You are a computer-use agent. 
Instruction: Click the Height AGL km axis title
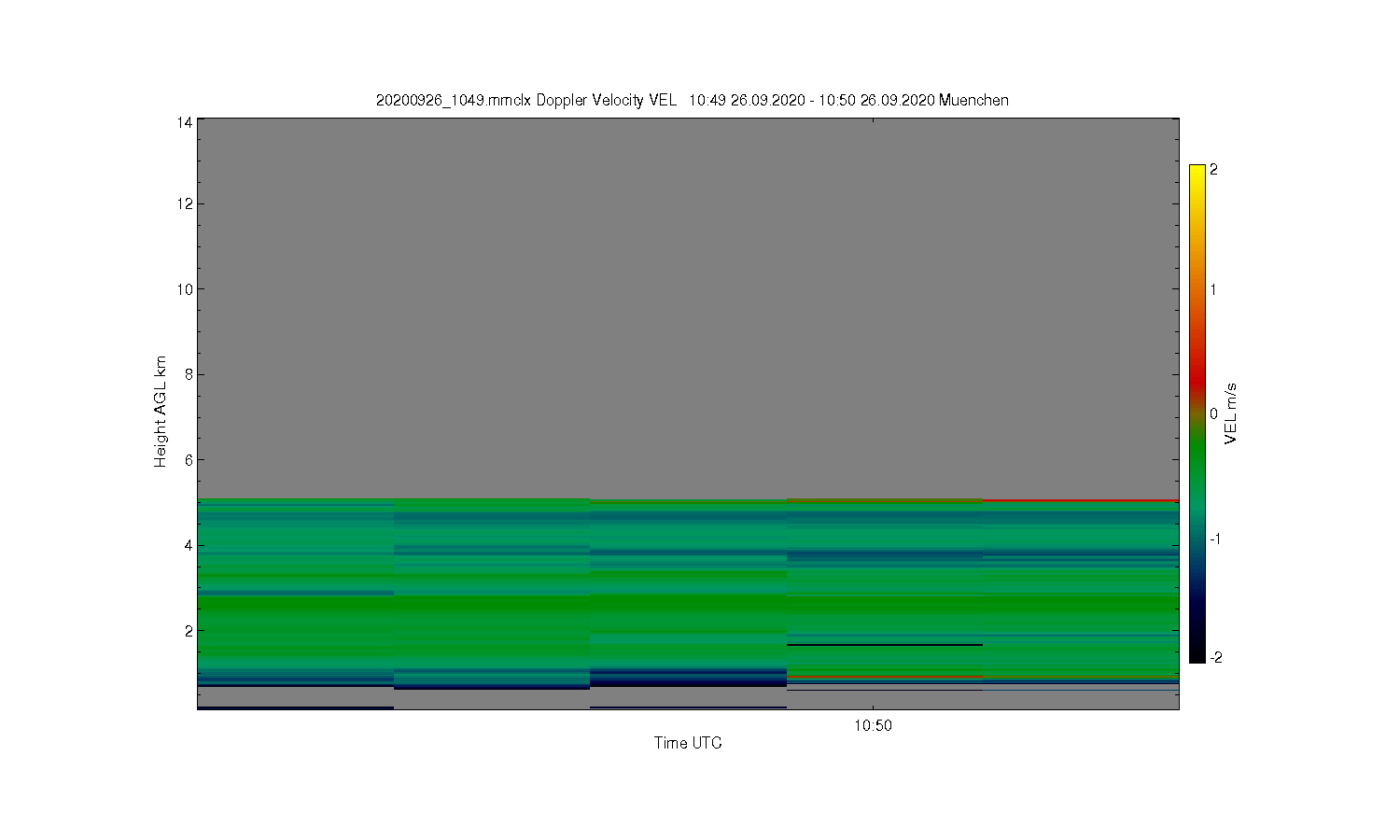point(161,412)
